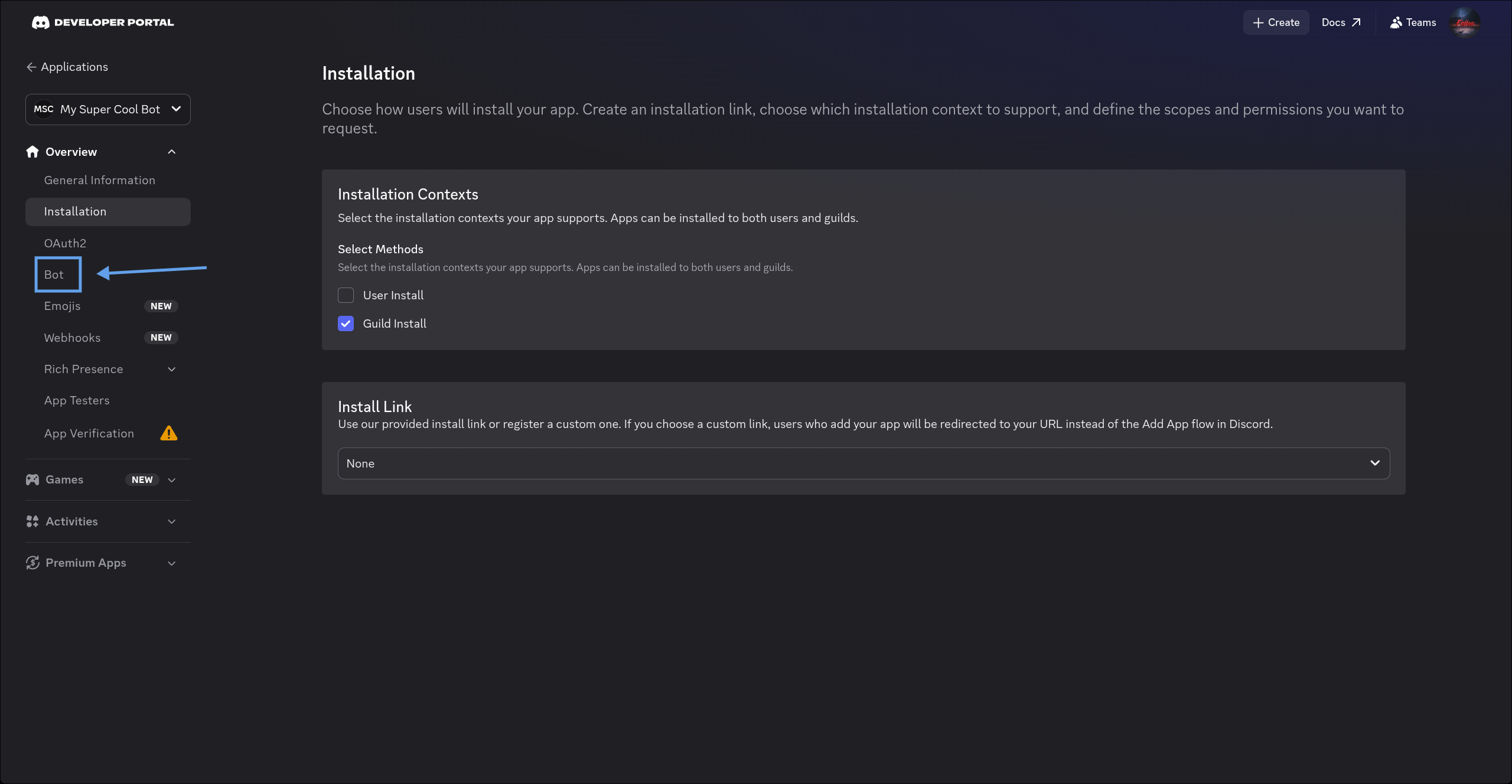
Task: Click the Games controller icon
Action: point(32,479)
